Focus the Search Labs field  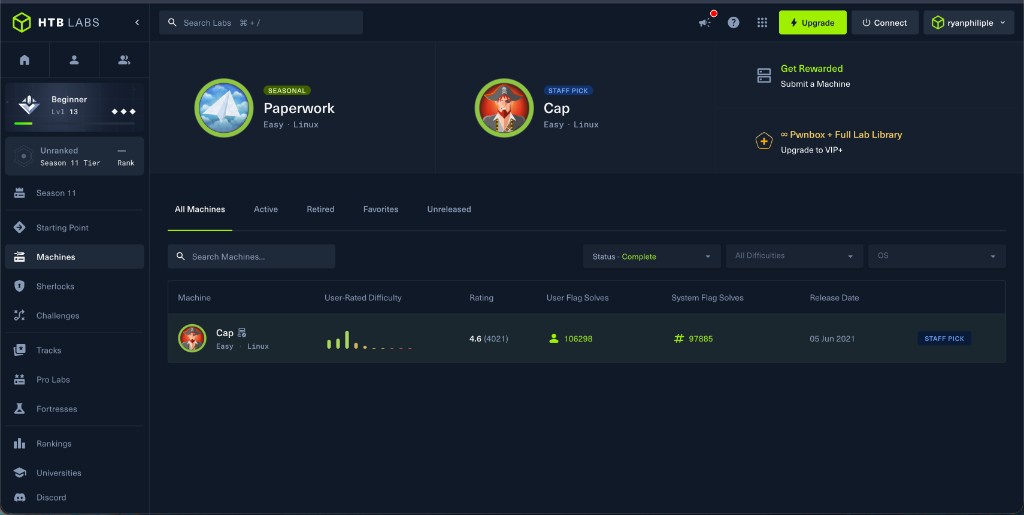[x=261, y=23]
